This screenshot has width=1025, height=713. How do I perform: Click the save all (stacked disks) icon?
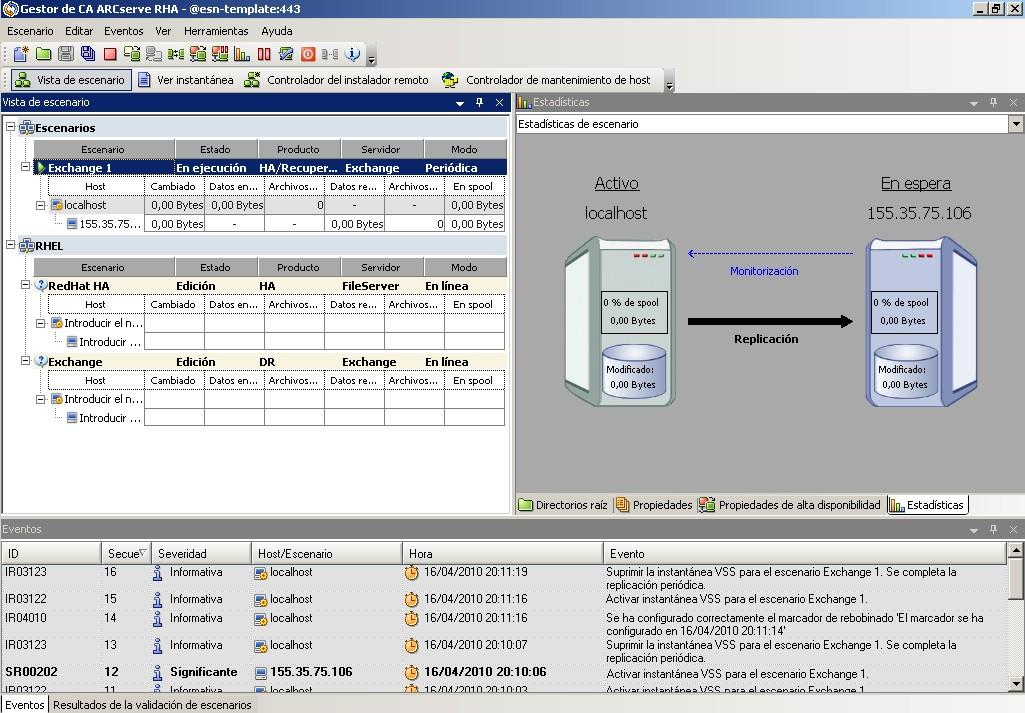pyautogui.click(x=88, y=54)
